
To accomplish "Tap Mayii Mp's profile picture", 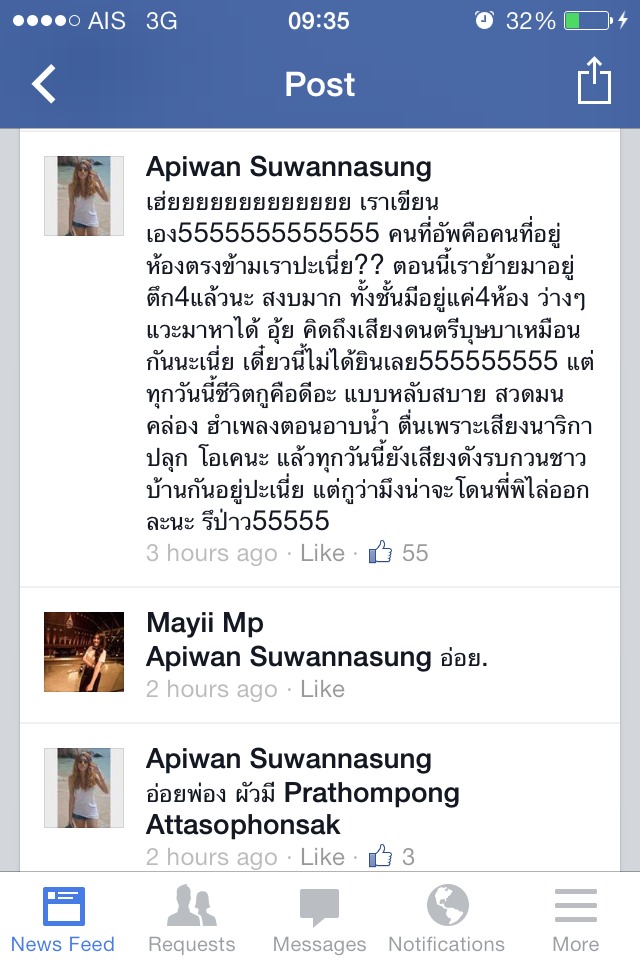I will (x=84, y=652).
